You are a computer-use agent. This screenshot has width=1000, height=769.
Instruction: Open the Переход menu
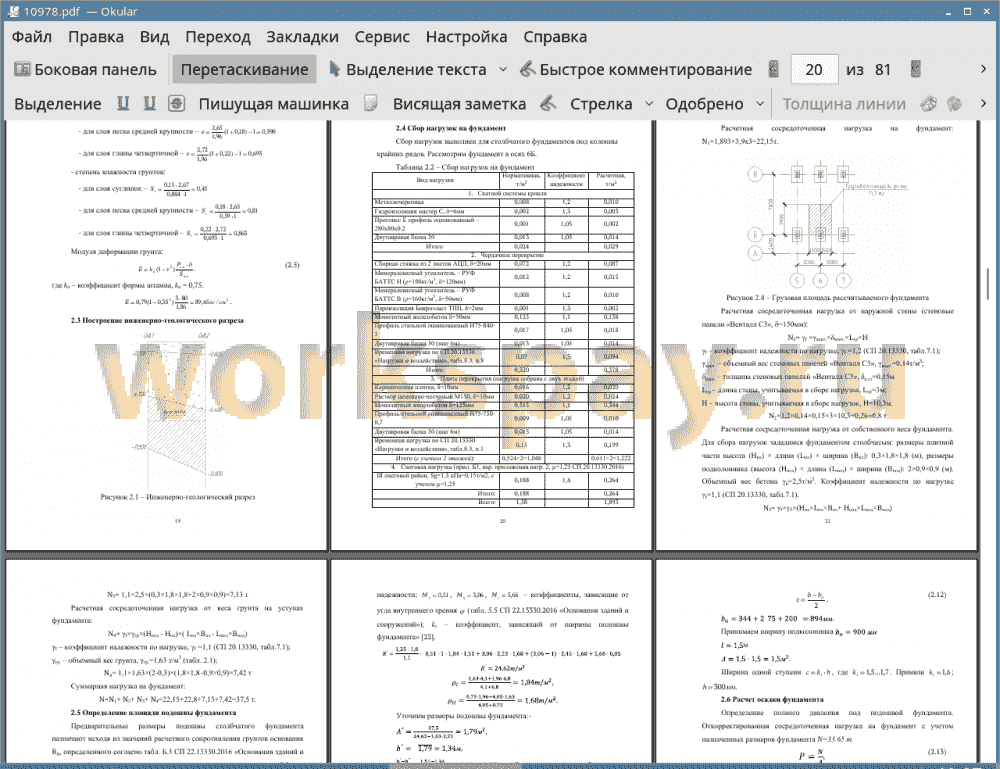tap(217, 37)
